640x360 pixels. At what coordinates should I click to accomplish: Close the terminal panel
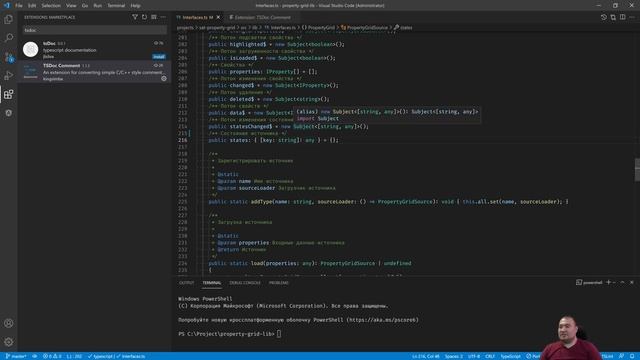(x=632, y=282)
